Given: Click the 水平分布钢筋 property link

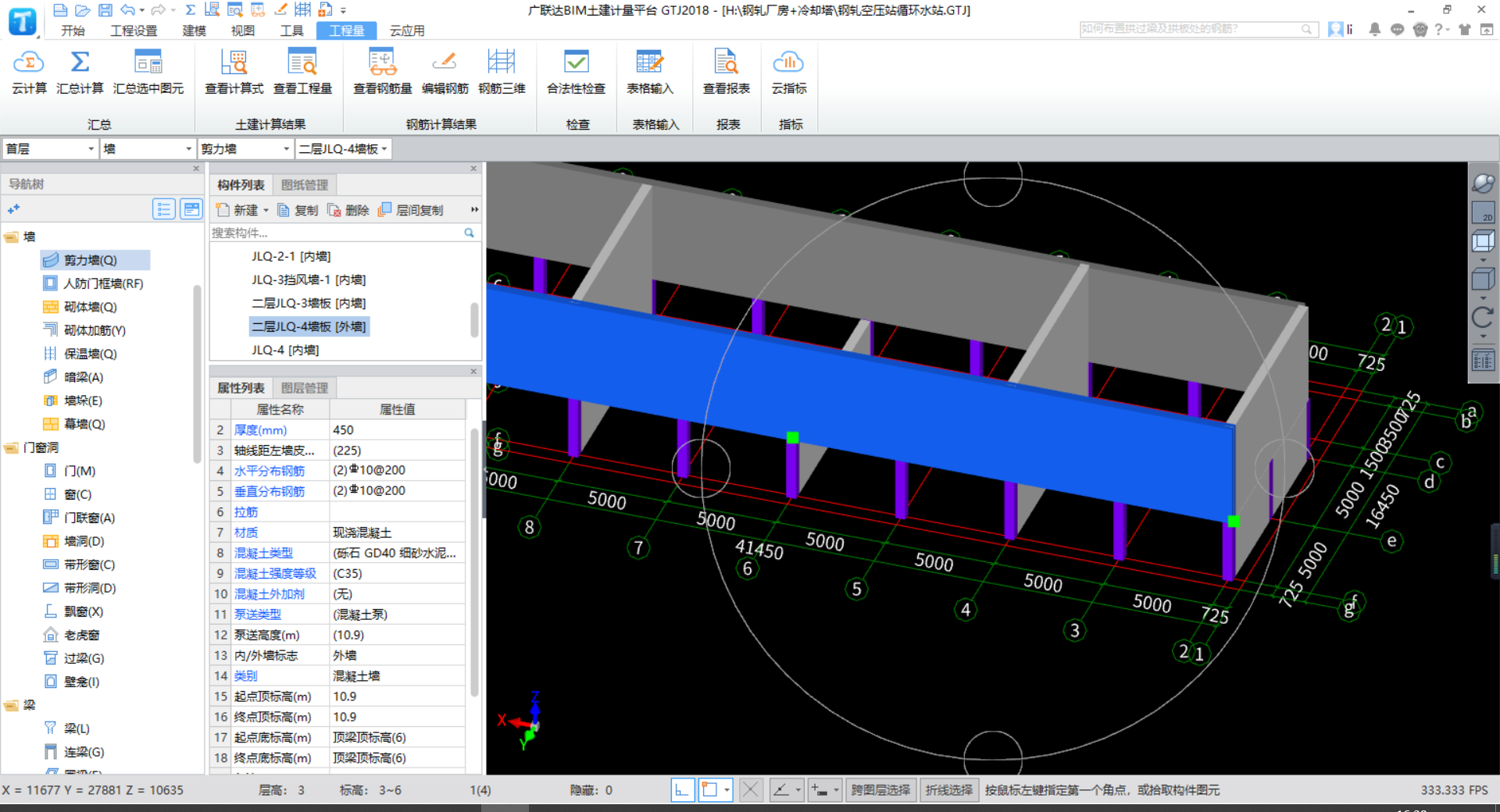Looking at the screenshot, I should 270,471.
